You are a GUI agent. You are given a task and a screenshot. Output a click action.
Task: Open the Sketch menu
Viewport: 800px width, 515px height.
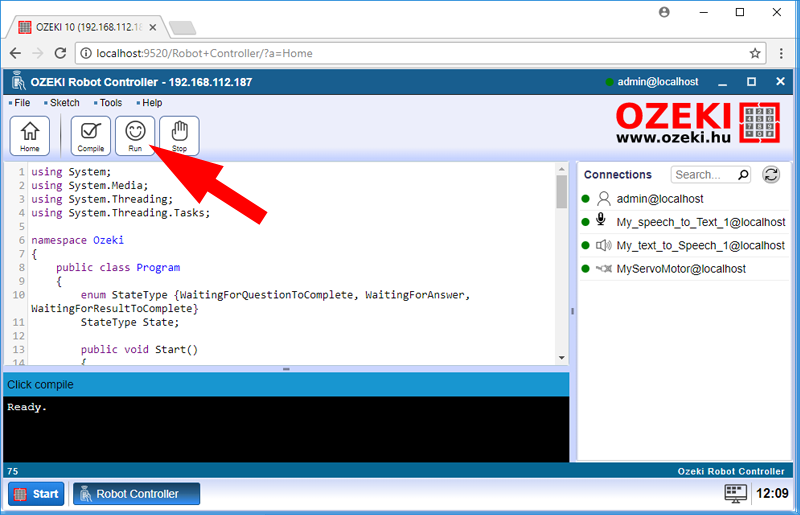pos(64,103)
